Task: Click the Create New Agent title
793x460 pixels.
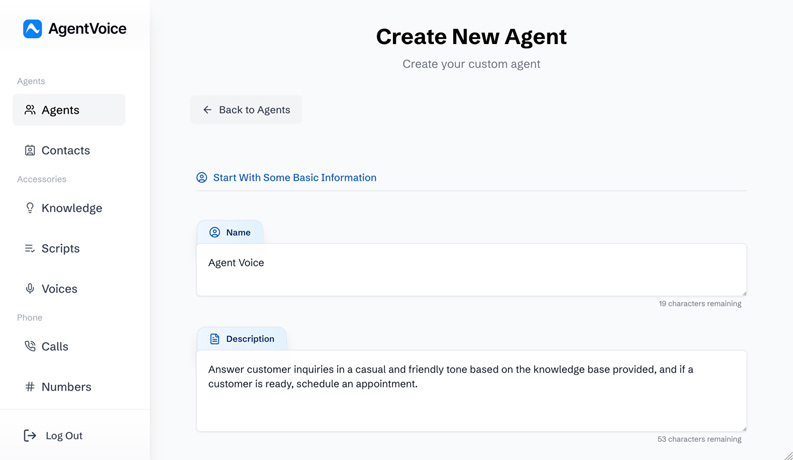Action: [x=471, y=36]
